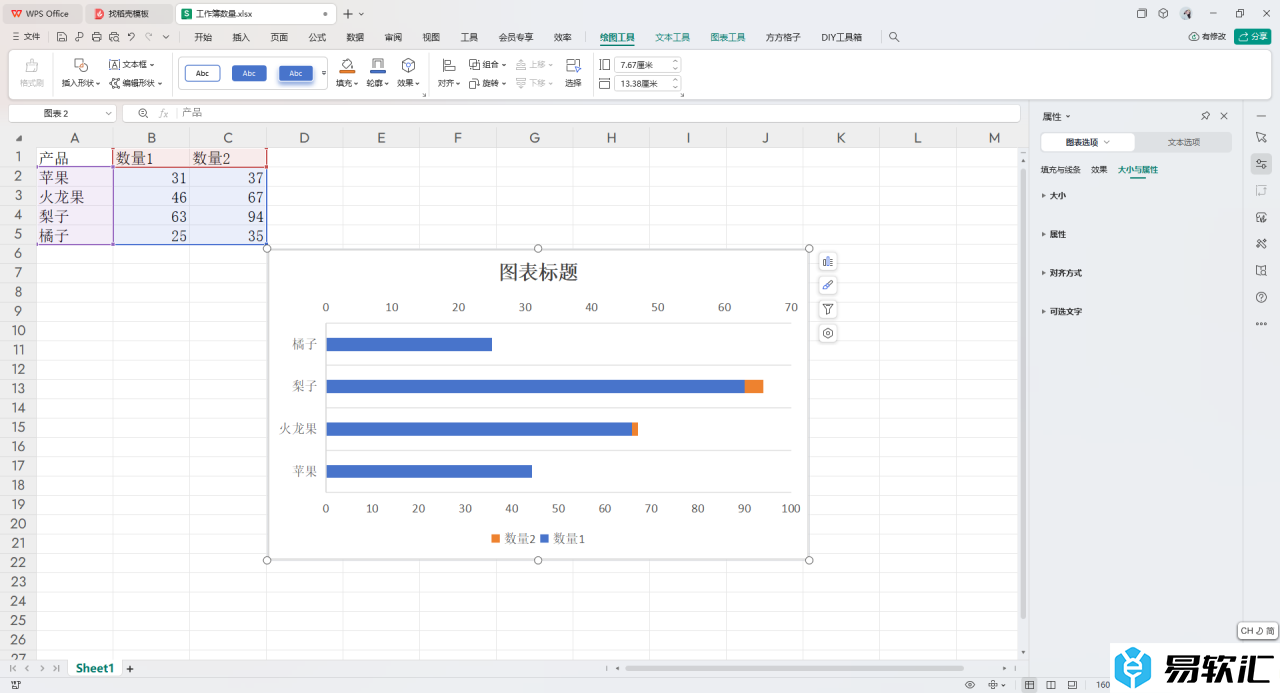
Task: Select the outlined Abc shape style
Action: 202,73
